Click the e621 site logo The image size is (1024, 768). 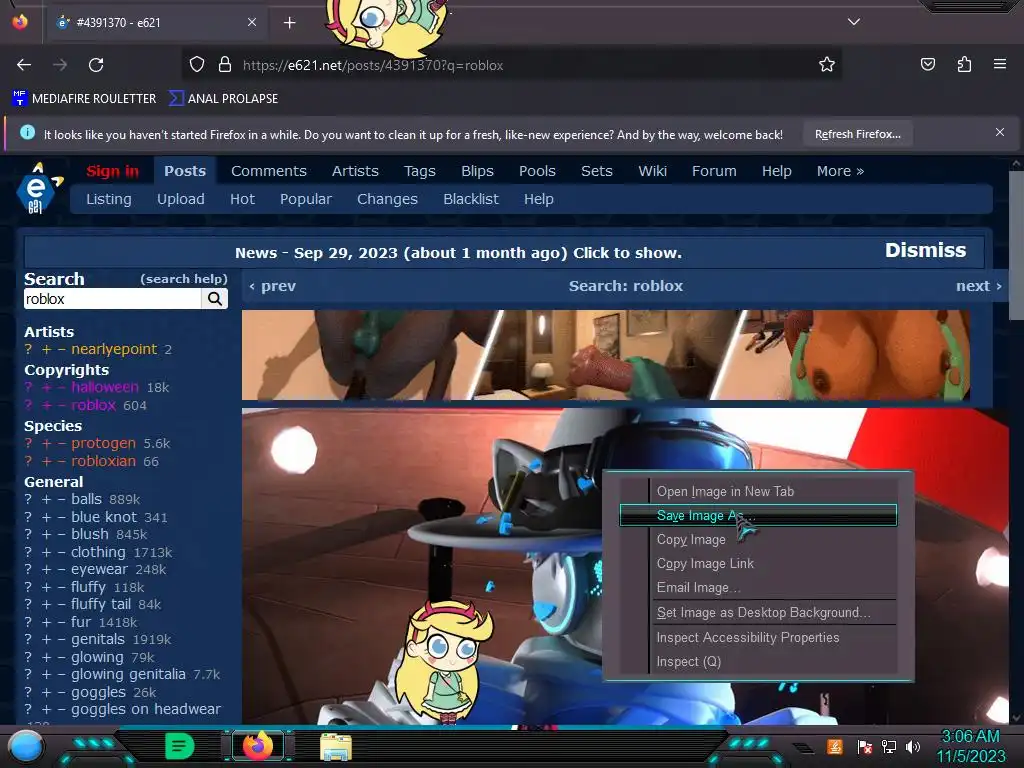[38, 189]
